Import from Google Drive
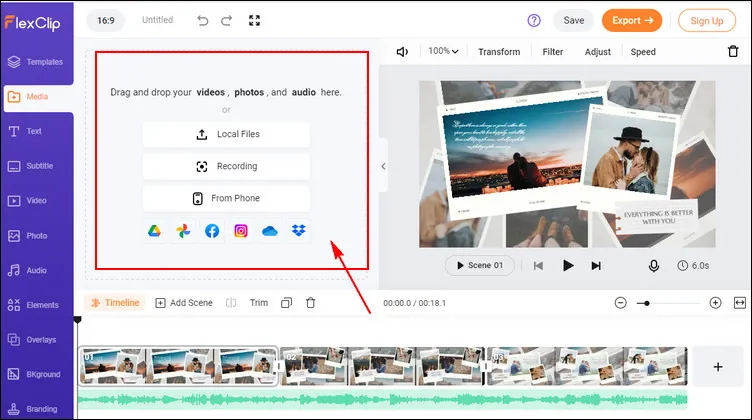Image resolution: width=752 pixels, height=420 pixels. click(154, 231)
